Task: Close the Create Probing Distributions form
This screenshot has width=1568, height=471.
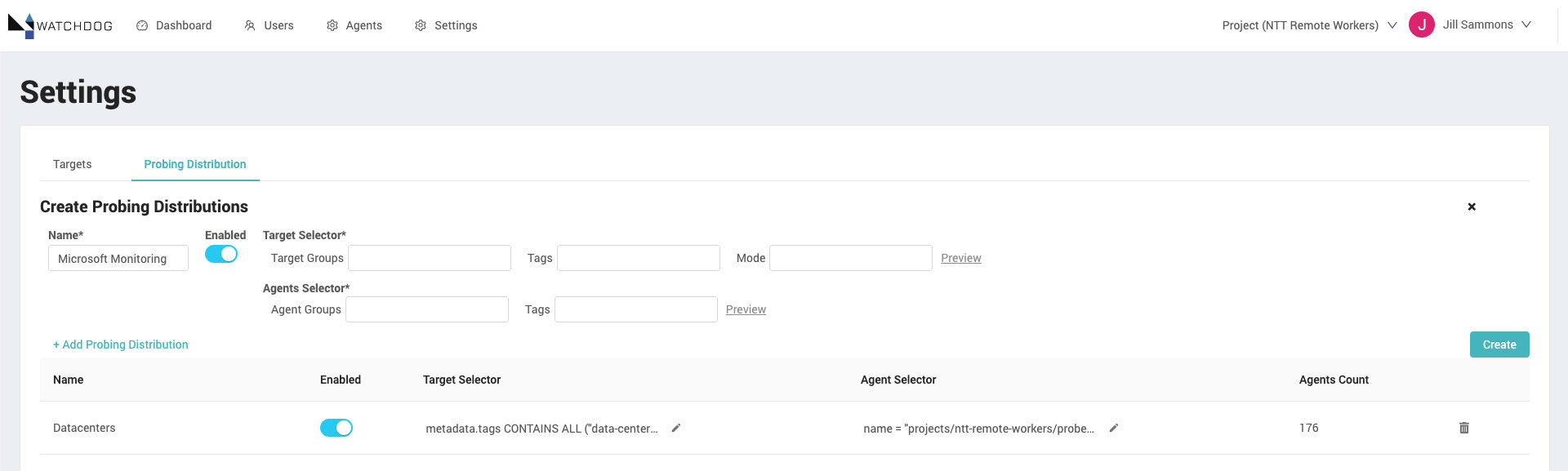Action: 1472,207
